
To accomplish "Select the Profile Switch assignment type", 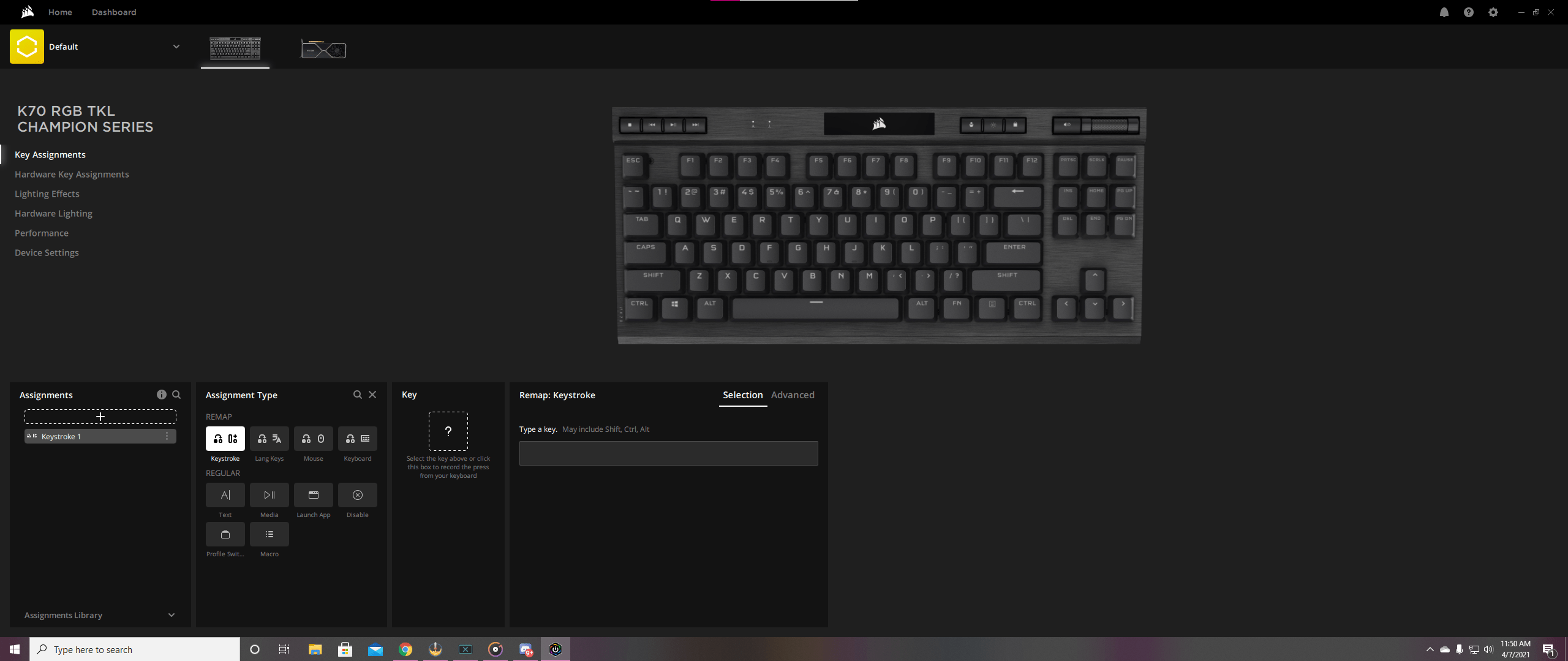I will 225,534.
